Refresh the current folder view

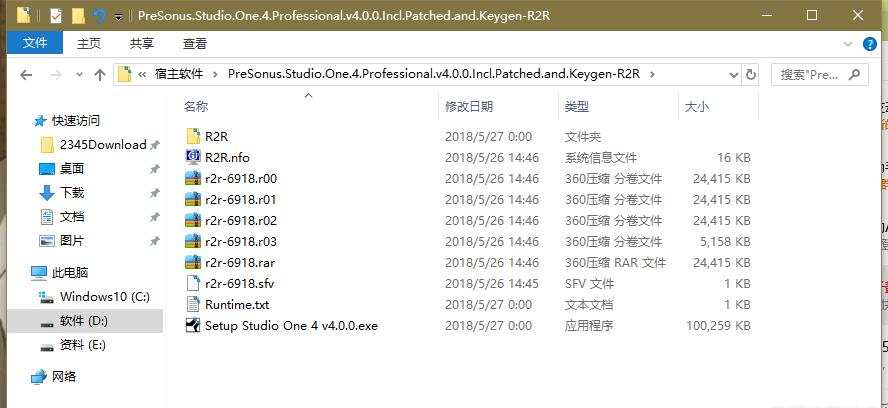pos(751,74)
